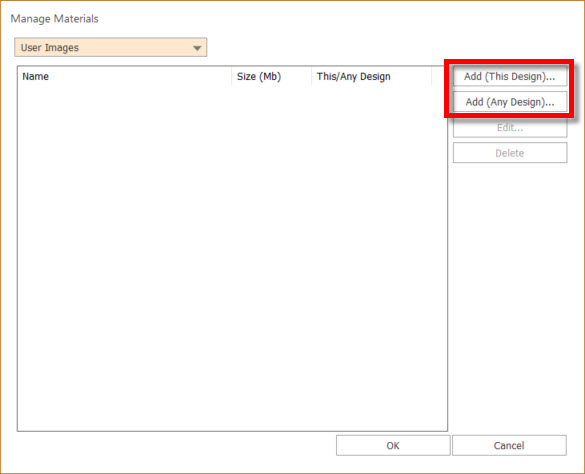Viewport: 585px width, 474px height.
Task: Click the Manage Materials dialog title
Action: coord(54,19)
